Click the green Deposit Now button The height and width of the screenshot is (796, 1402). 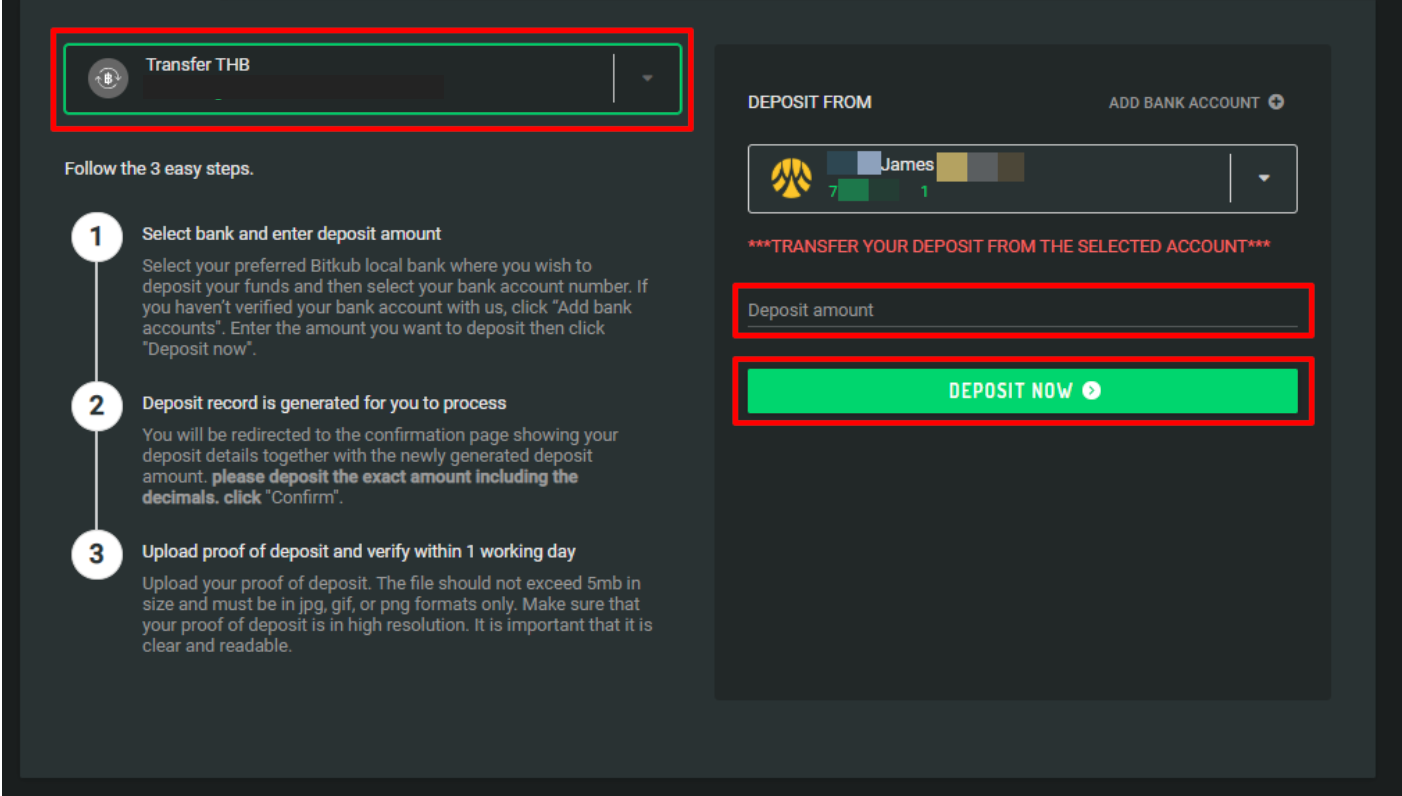(1022, 391)
